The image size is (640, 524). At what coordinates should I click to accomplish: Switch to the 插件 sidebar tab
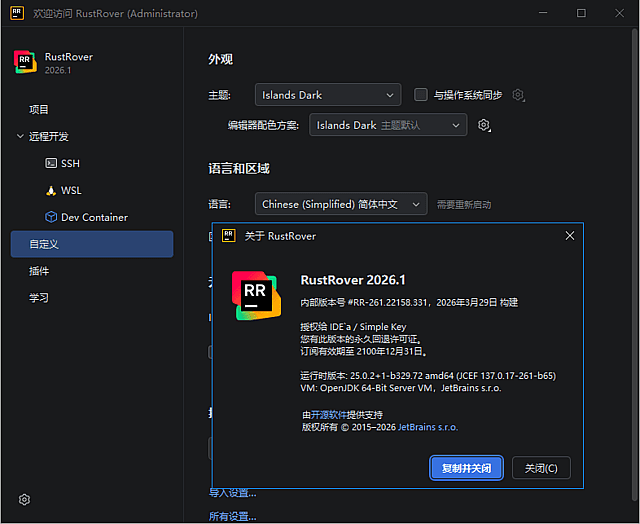tap(39, 271)
